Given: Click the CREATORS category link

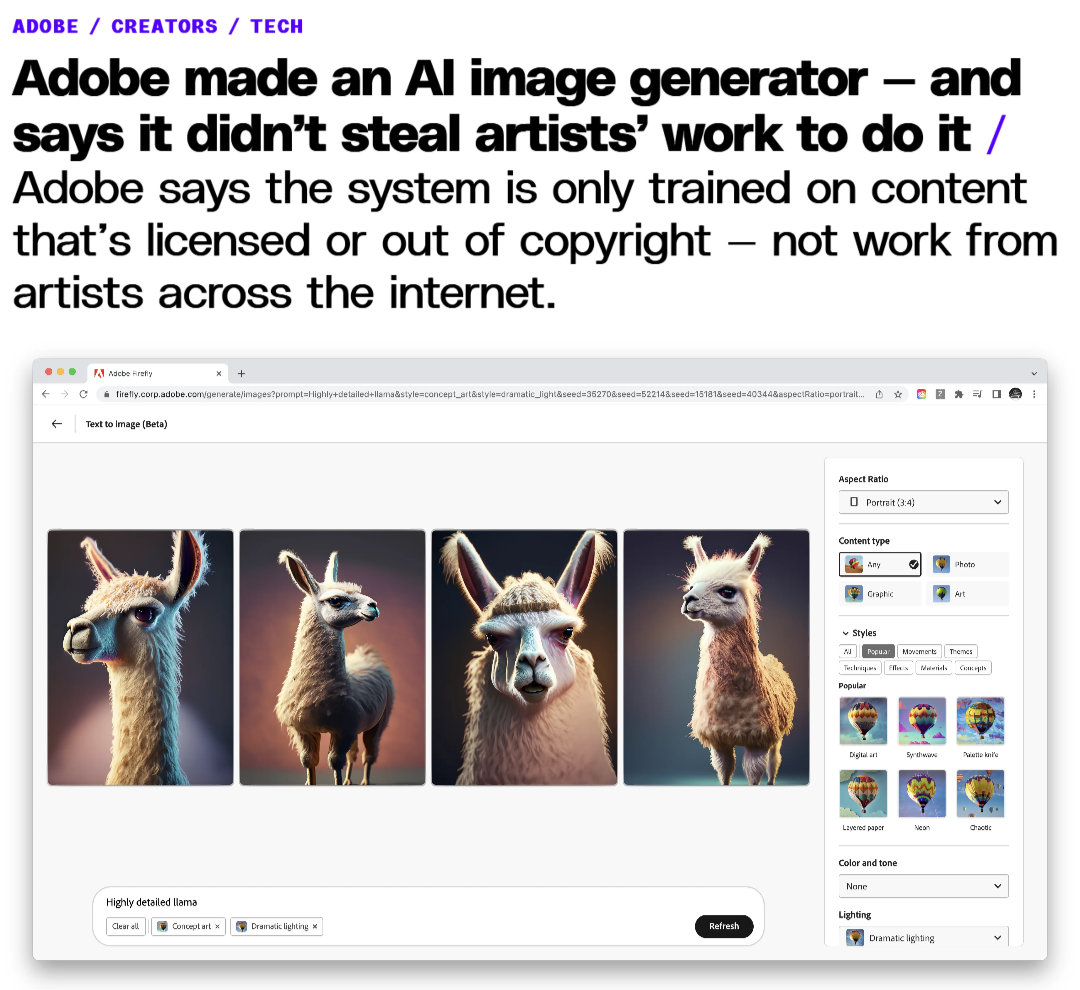Looking at the screenshot, I should tap(165, 26).
